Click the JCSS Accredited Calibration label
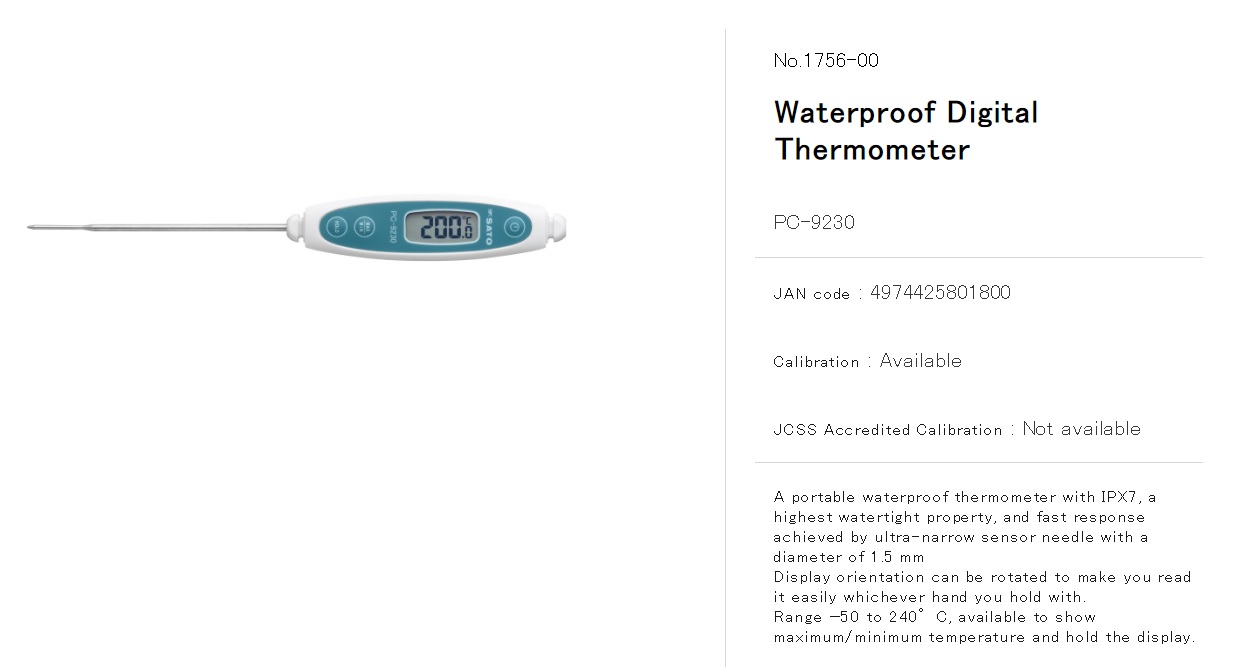Viewport: 1243px width, 667px height. (888, 430)
